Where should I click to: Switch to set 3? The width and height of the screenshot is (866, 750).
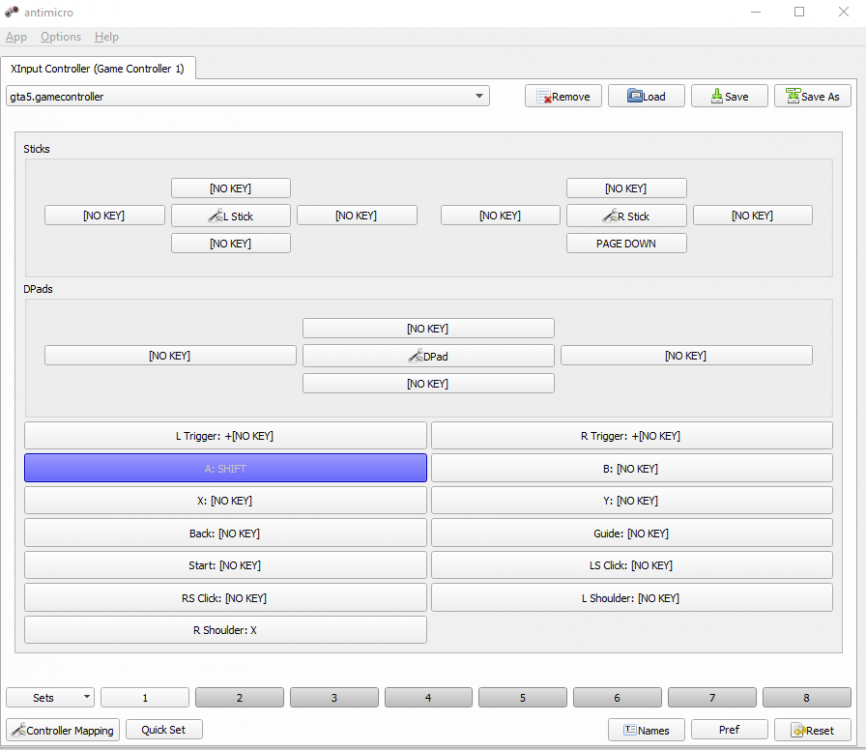coord(334,698)
